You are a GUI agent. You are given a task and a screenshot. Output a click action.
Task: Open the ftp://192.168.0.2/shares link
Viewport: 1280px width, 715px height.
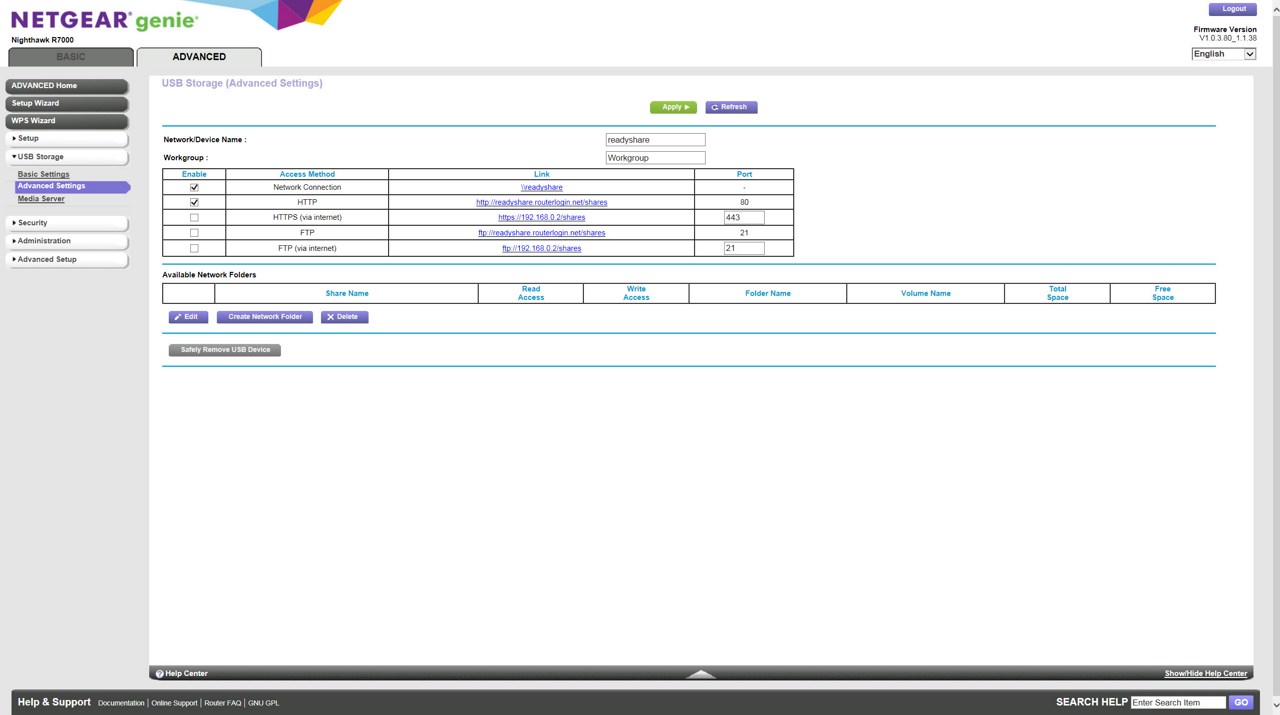(x=541, y=248)
